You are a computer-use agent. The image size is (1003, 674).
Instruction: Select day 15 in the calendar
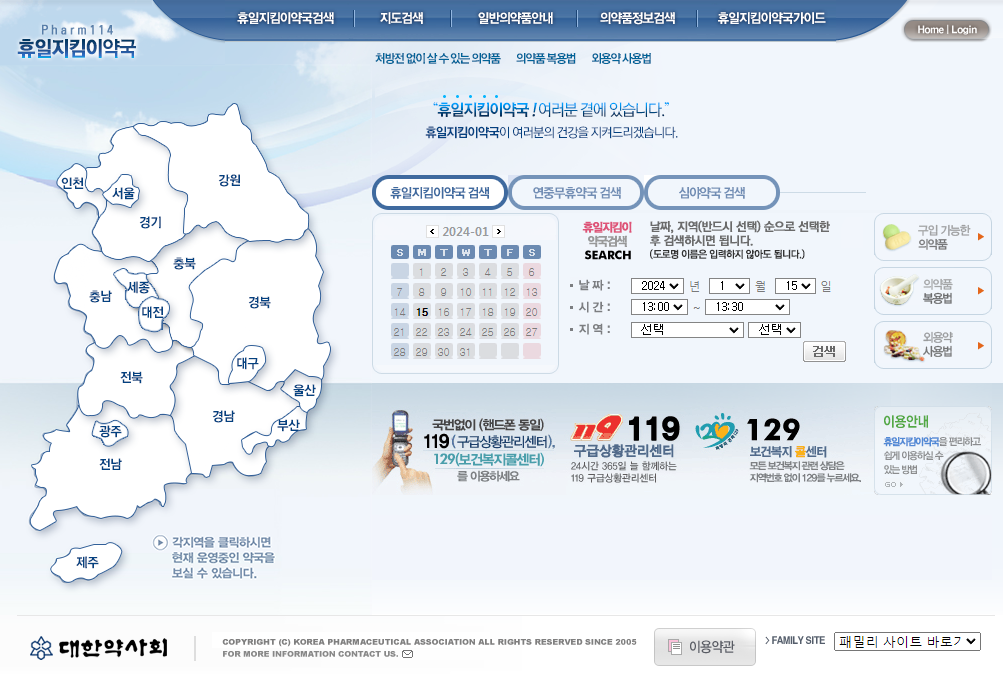(422, 312)
